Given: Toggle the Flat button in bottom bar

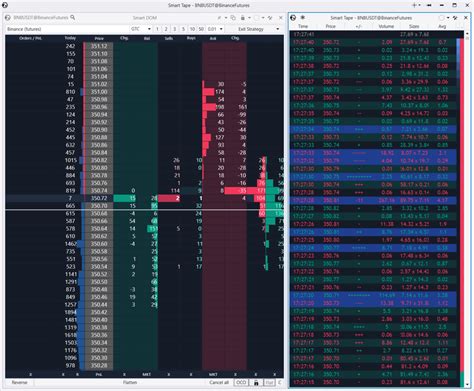Looking at the screenshot, I should [x=269, y=383].
